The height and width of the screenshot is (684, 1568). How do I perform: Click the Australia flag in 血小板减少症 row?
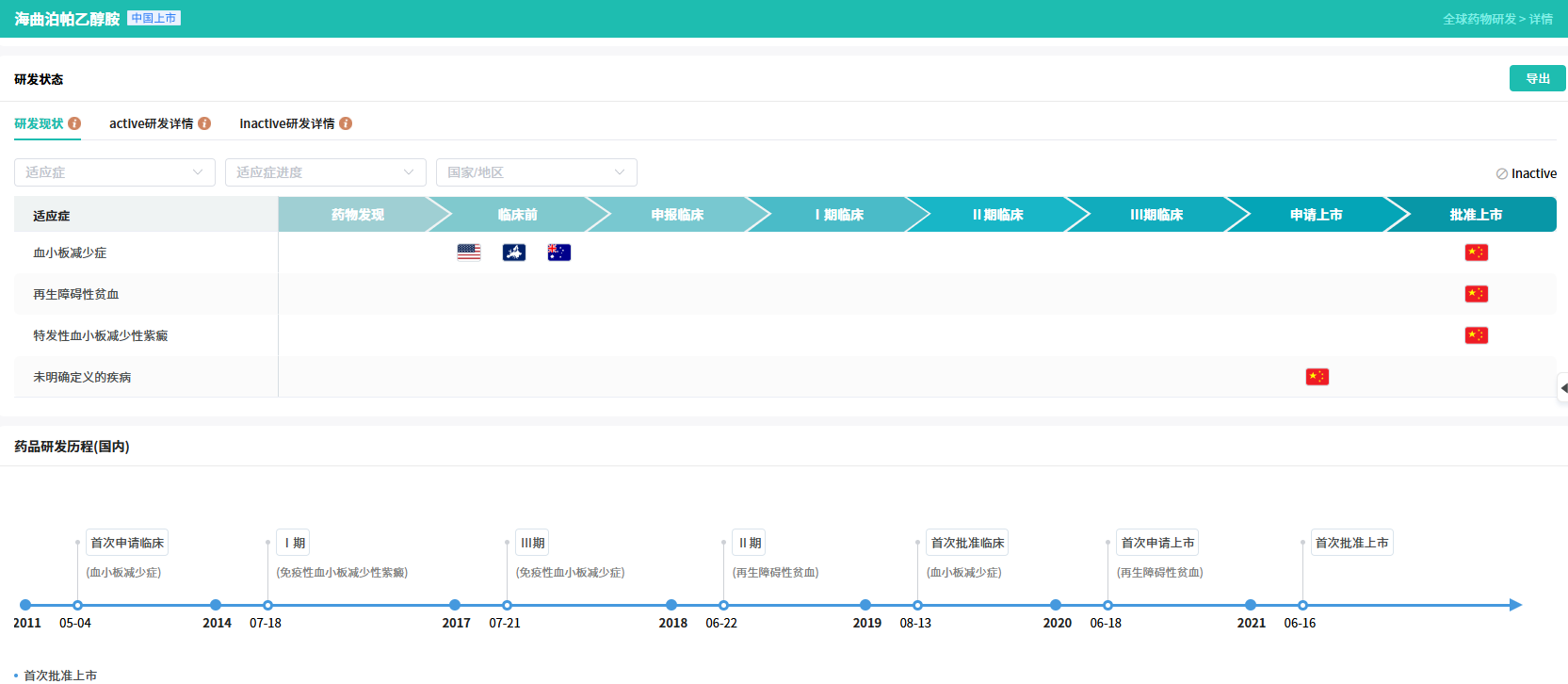(559, 252)
